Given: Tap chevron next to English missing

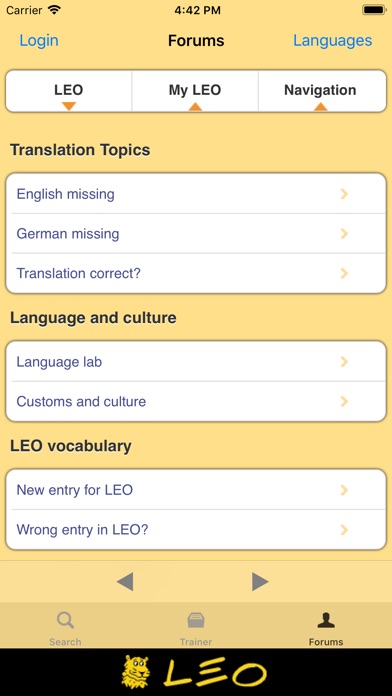Looking at the screenshot, I should coord(344,194).
